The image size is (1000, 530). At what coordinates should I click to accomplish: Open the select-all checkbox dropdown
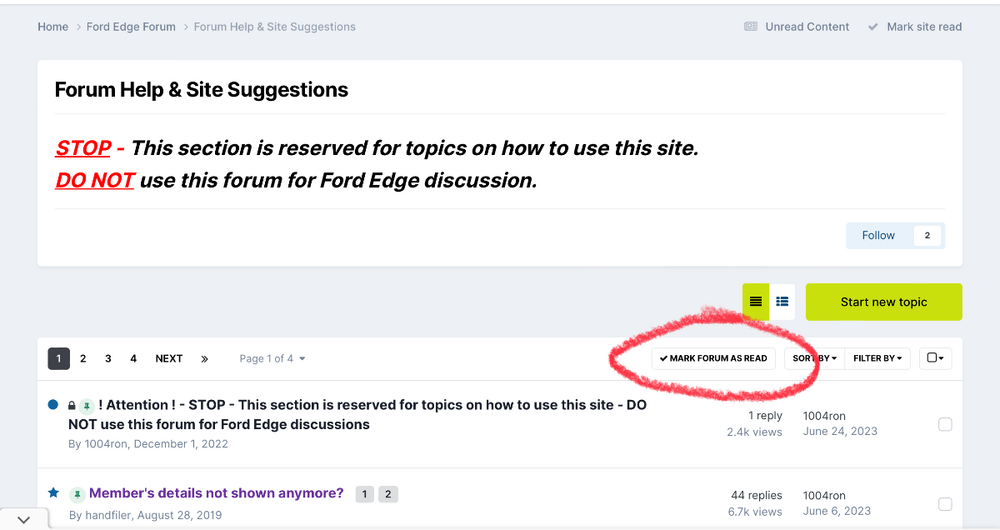click(x=935, y=358)
